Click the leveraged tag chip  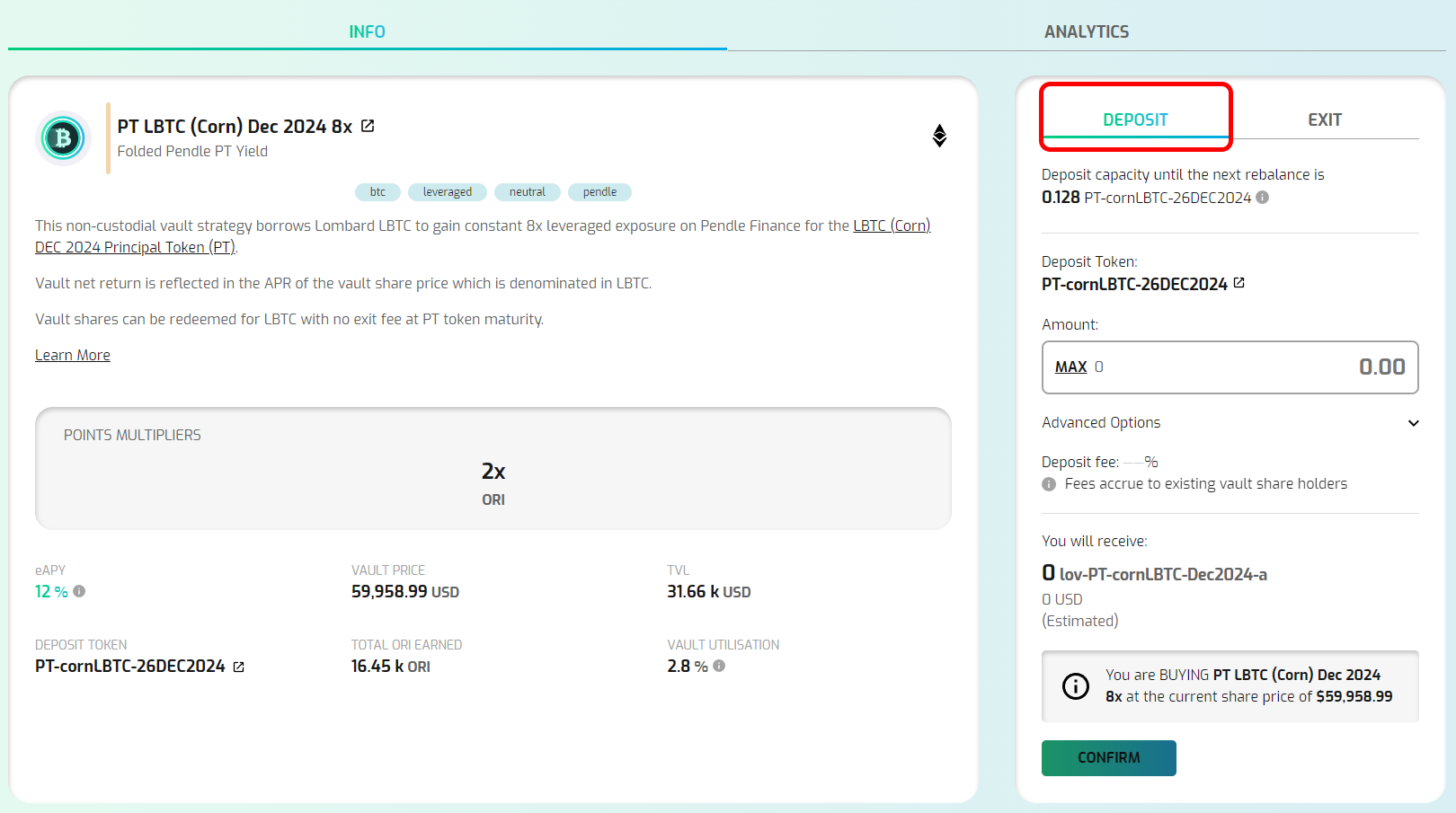[x=447, y=192]
